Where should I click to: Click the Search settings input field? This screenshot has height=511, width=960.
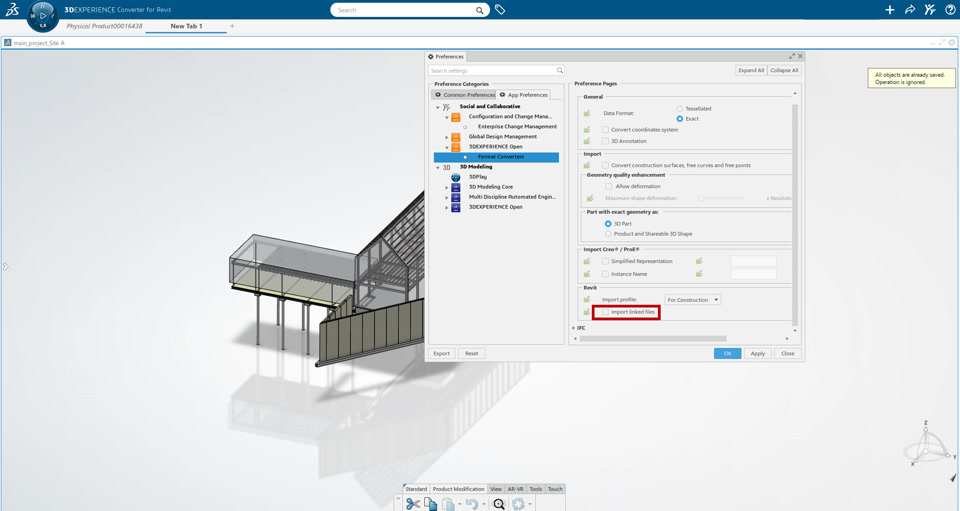click(x=496, y=70)
